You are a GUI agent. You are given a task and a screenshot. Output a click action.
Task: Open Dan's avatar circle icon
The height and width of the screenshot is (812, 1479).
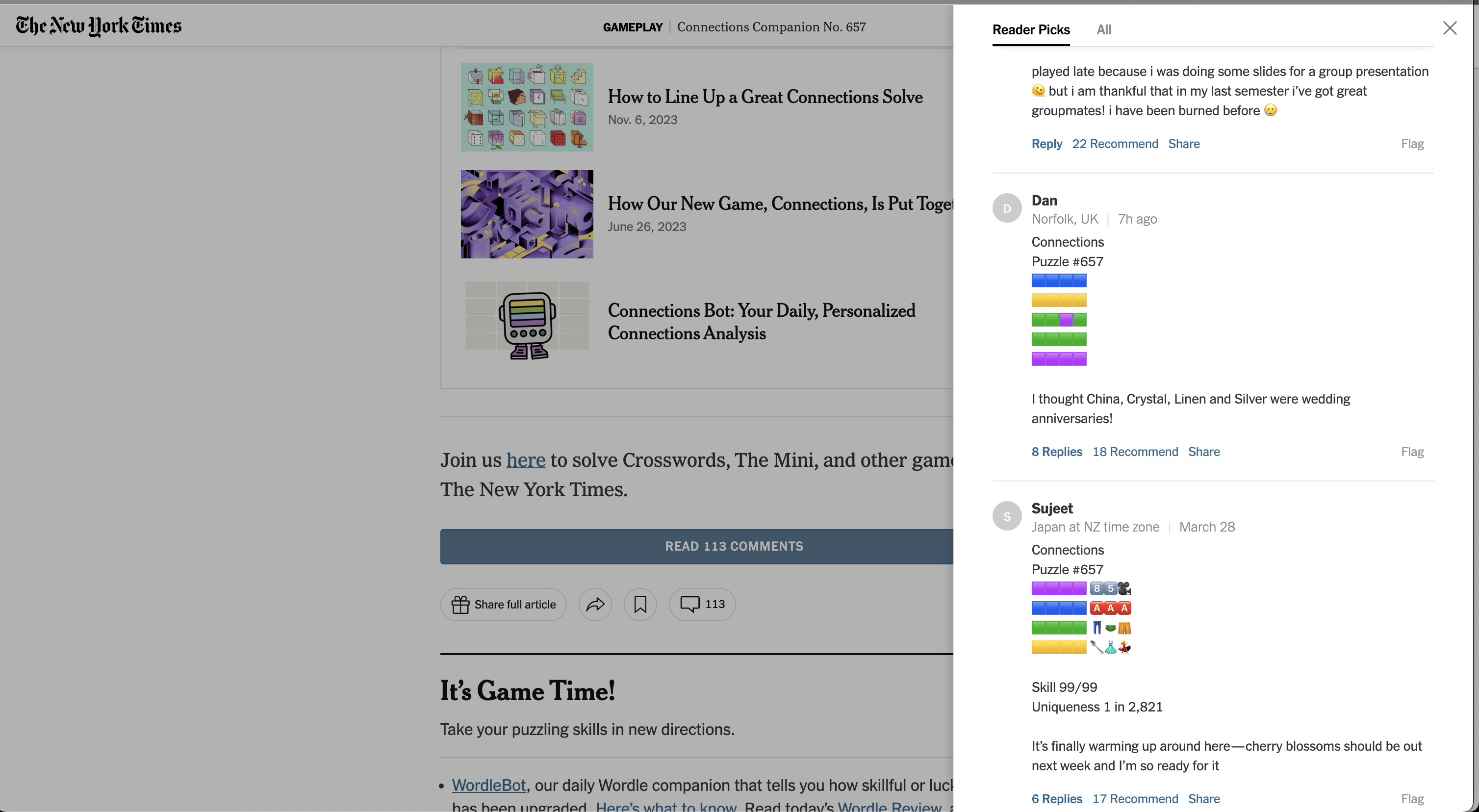(x=1007, y=208)
